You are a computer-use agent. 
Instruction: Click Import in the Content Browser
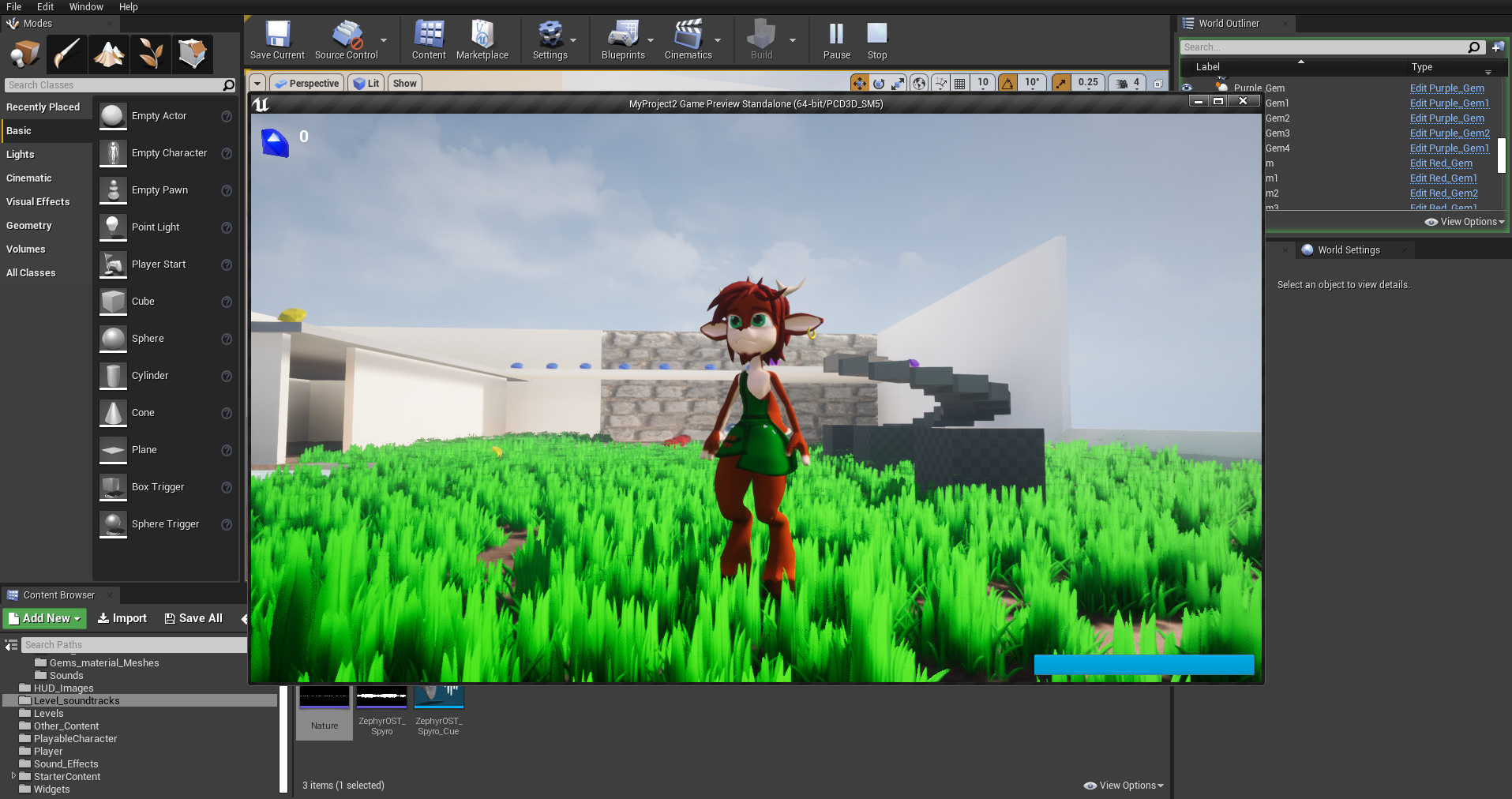click(122, 618)
